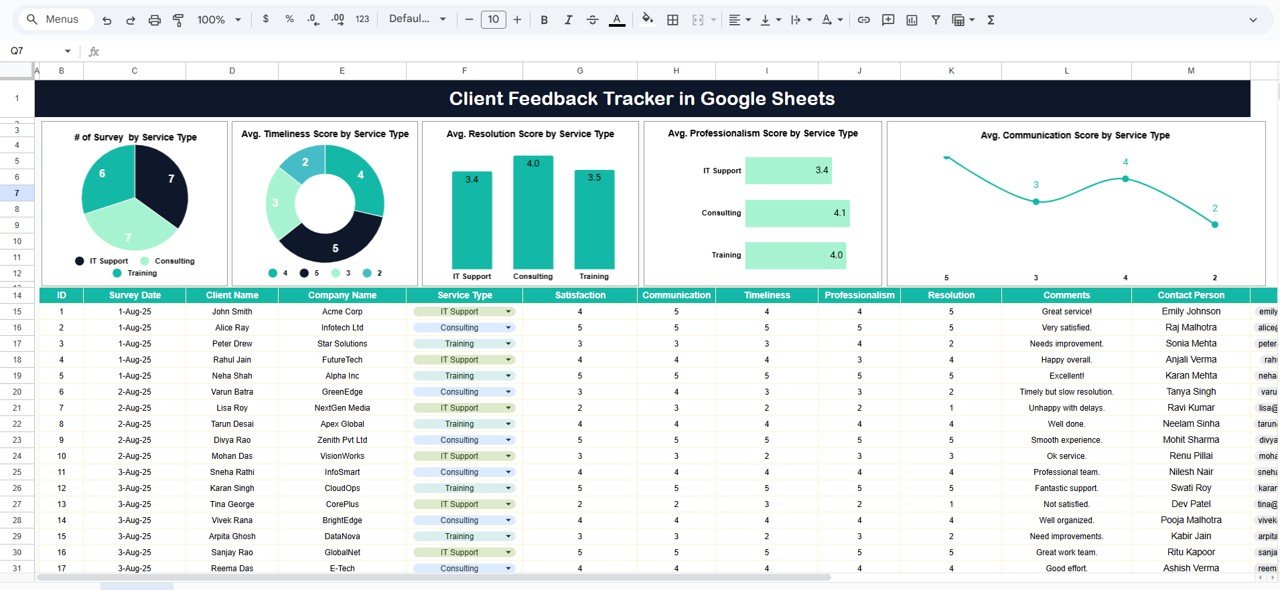Insert a link into the cell

[863, 19]
